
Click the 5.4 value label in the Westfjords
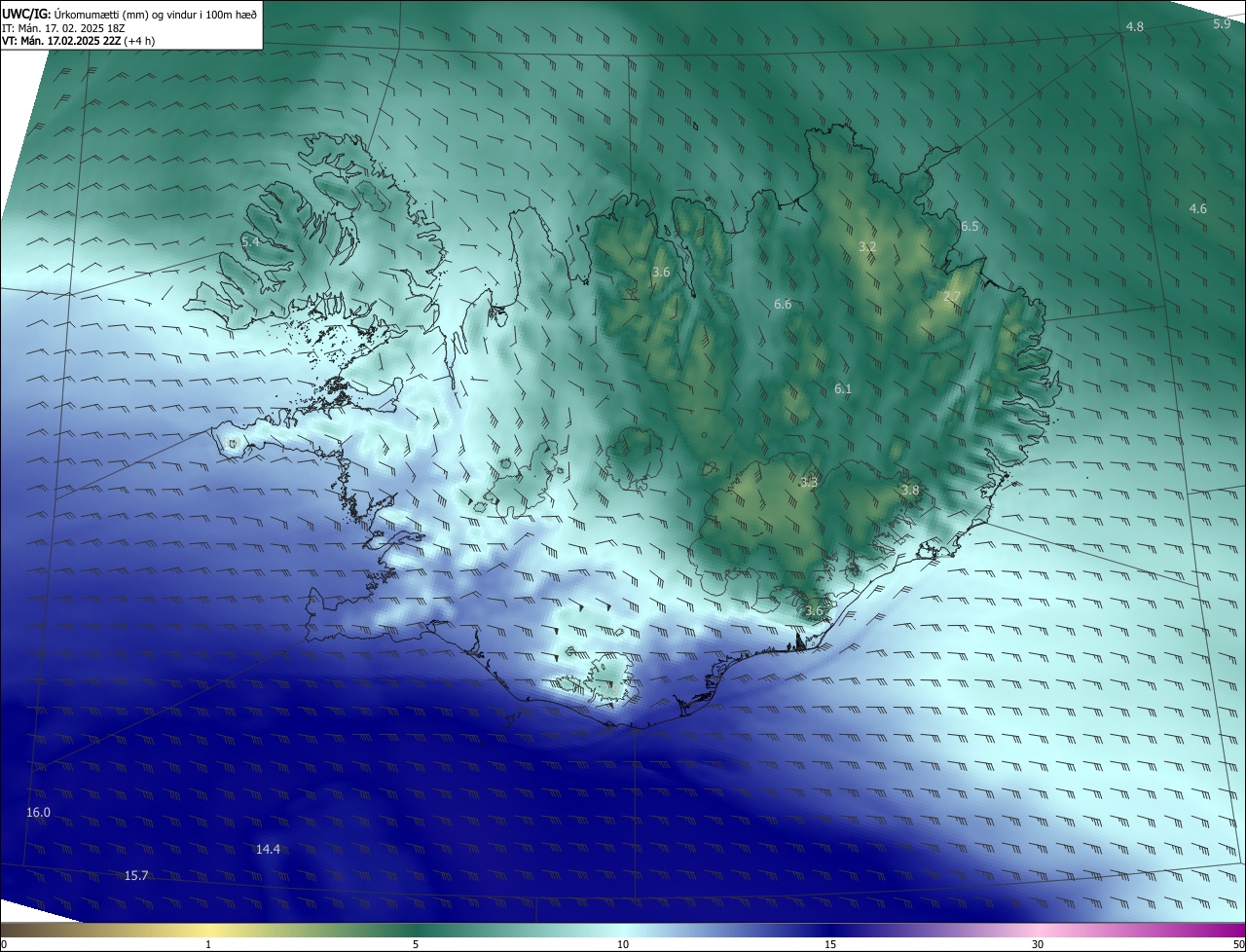click(250, 240)
